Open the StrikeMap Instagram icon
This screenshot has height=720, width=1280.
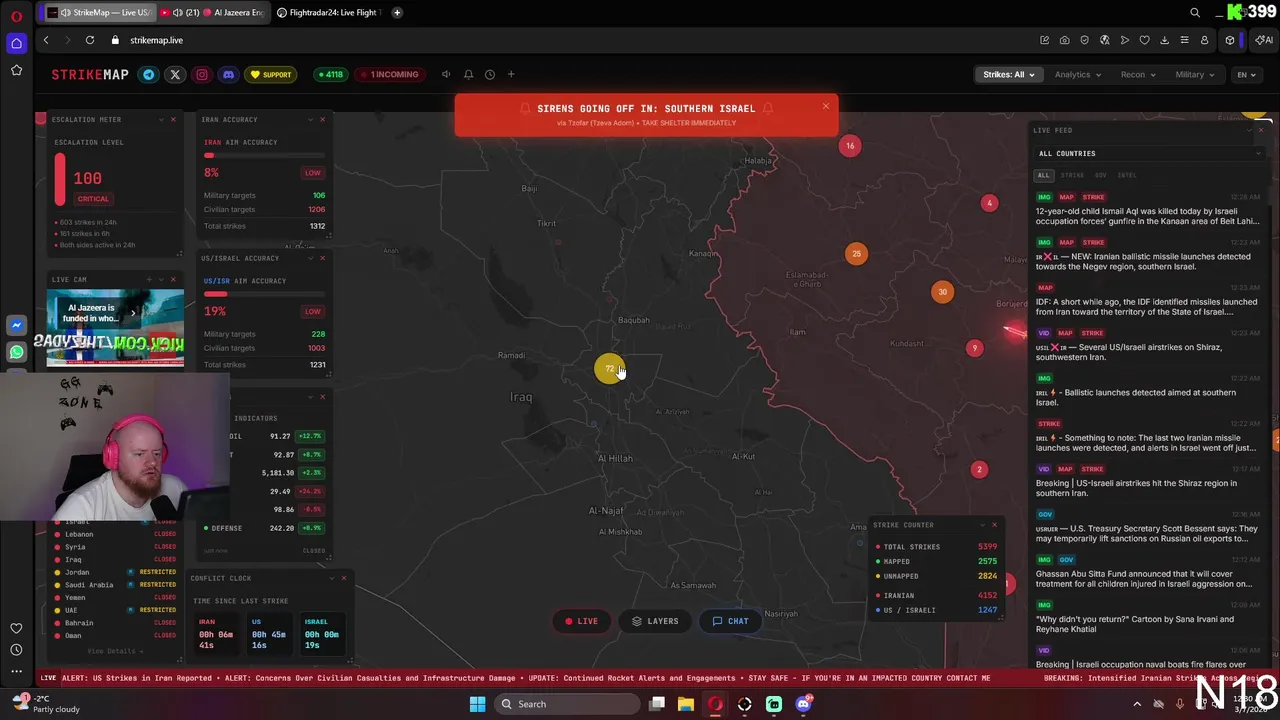point(202,74)
